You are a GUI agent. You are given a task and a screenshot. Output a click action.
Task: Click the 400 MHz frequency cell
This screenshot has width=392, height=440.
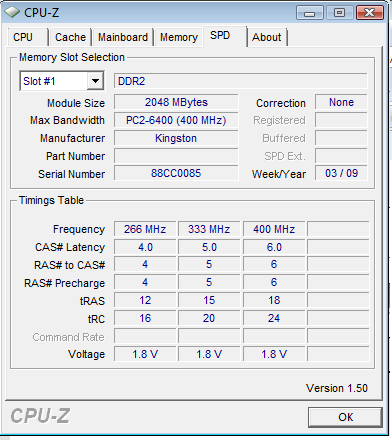[274, 229]
